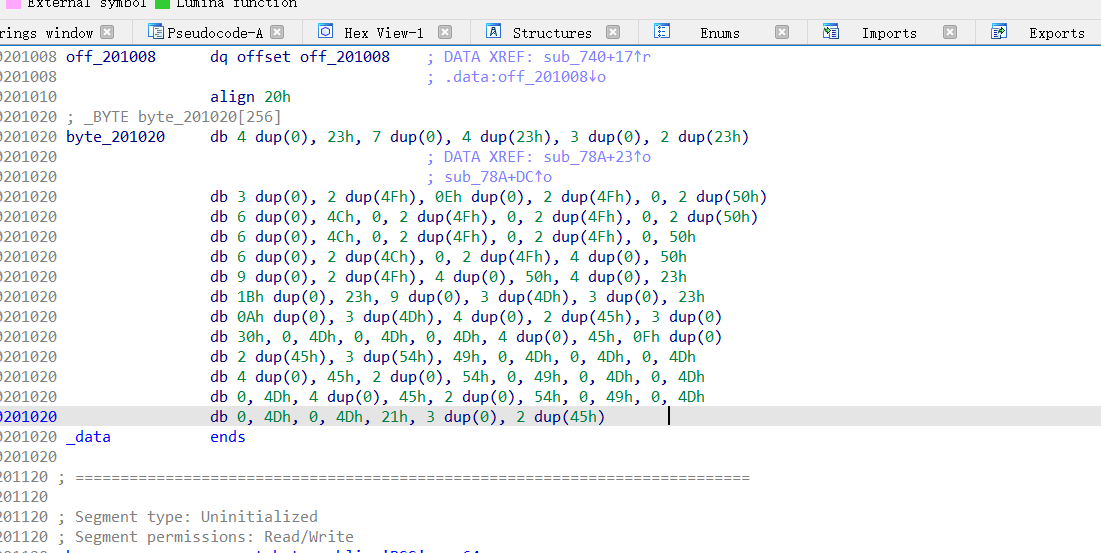The image size is (1101, 553).
Task: Close the Strings window tab
Action: click(107, 32)
